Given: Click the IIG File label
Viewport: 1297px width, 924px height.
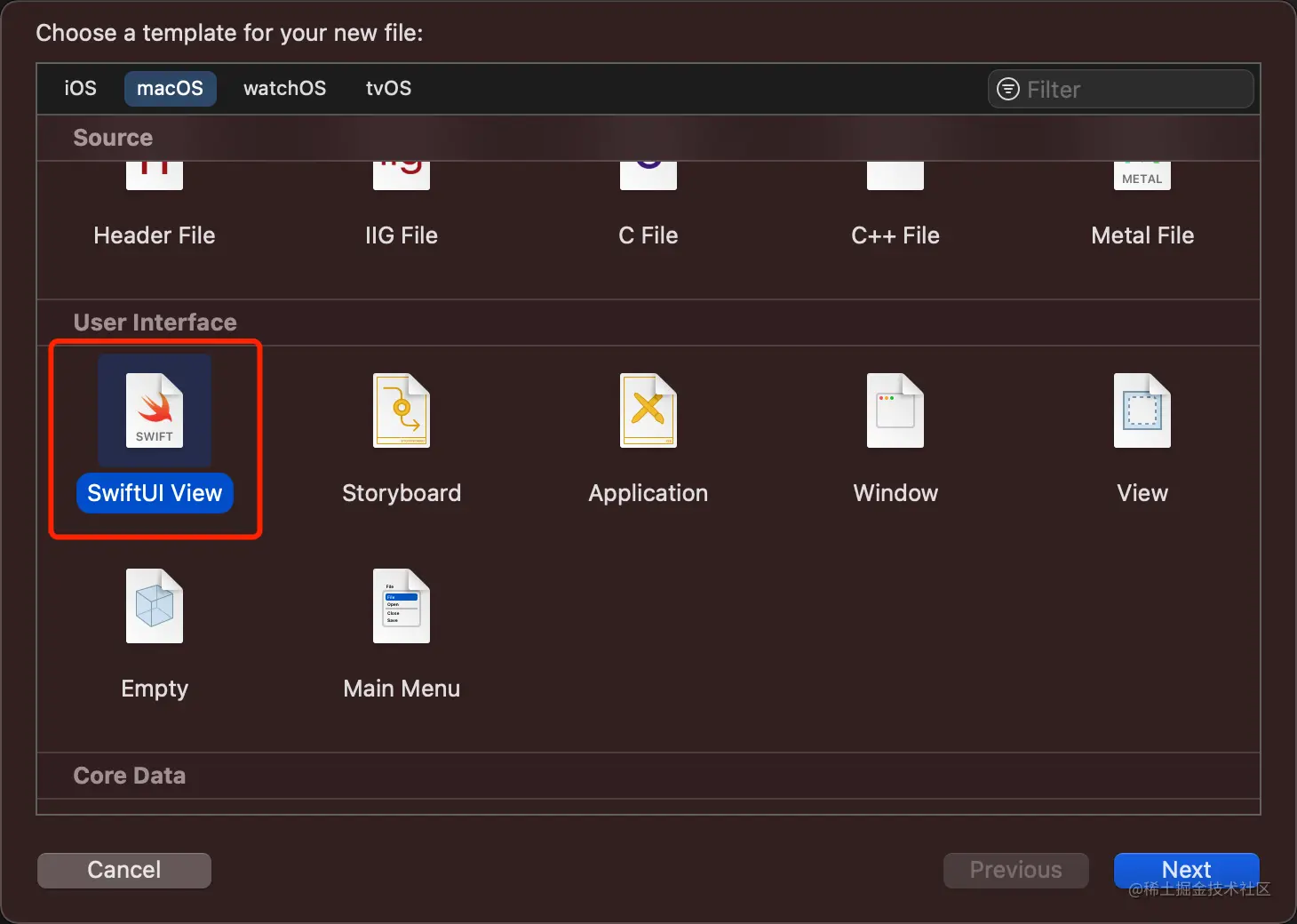Looking at the screenshot, I should tap(402, 235).
